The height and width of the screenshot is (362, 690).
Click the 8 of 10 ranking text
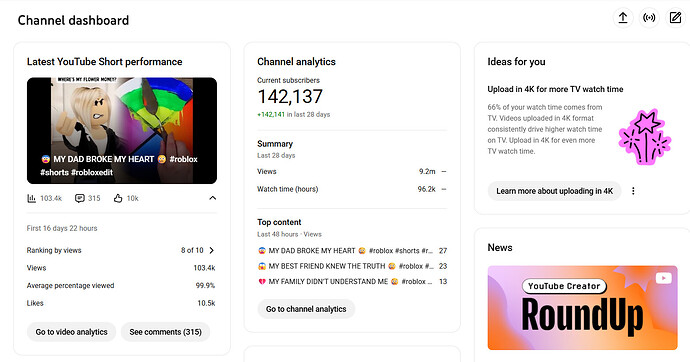[x=192, y=250]
